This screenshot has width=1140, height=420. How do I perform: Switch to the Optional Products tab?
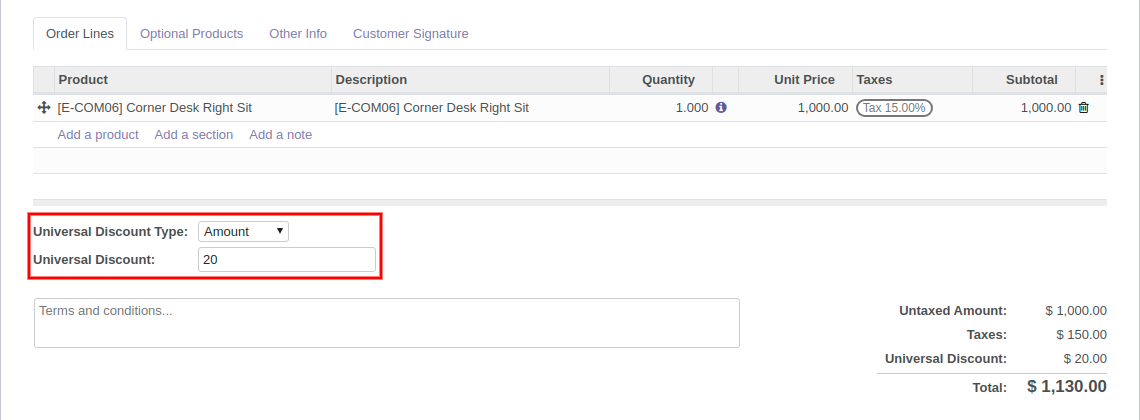pyautogui.click(x=191, y=33)
